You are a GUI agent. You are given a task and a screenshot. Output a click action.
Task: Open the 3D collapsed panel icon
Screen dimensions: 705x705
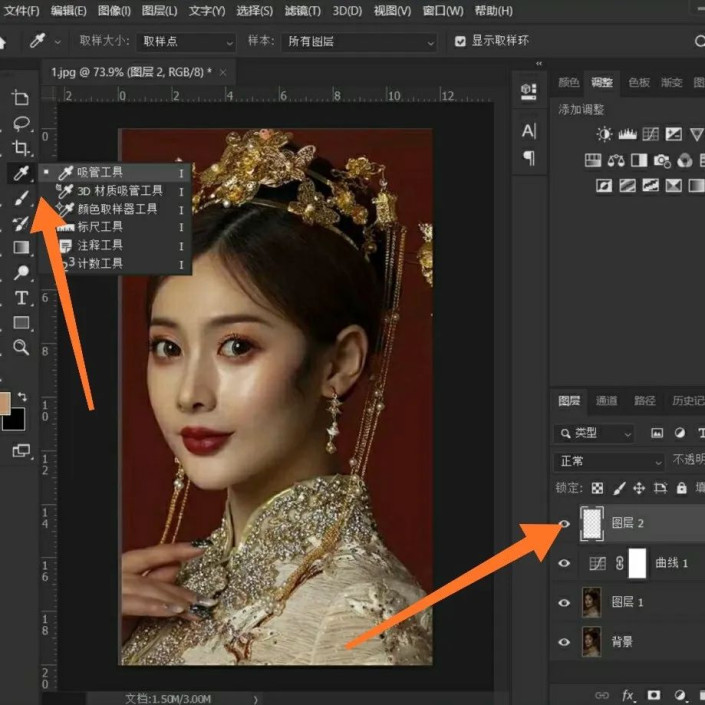(529, 91)
